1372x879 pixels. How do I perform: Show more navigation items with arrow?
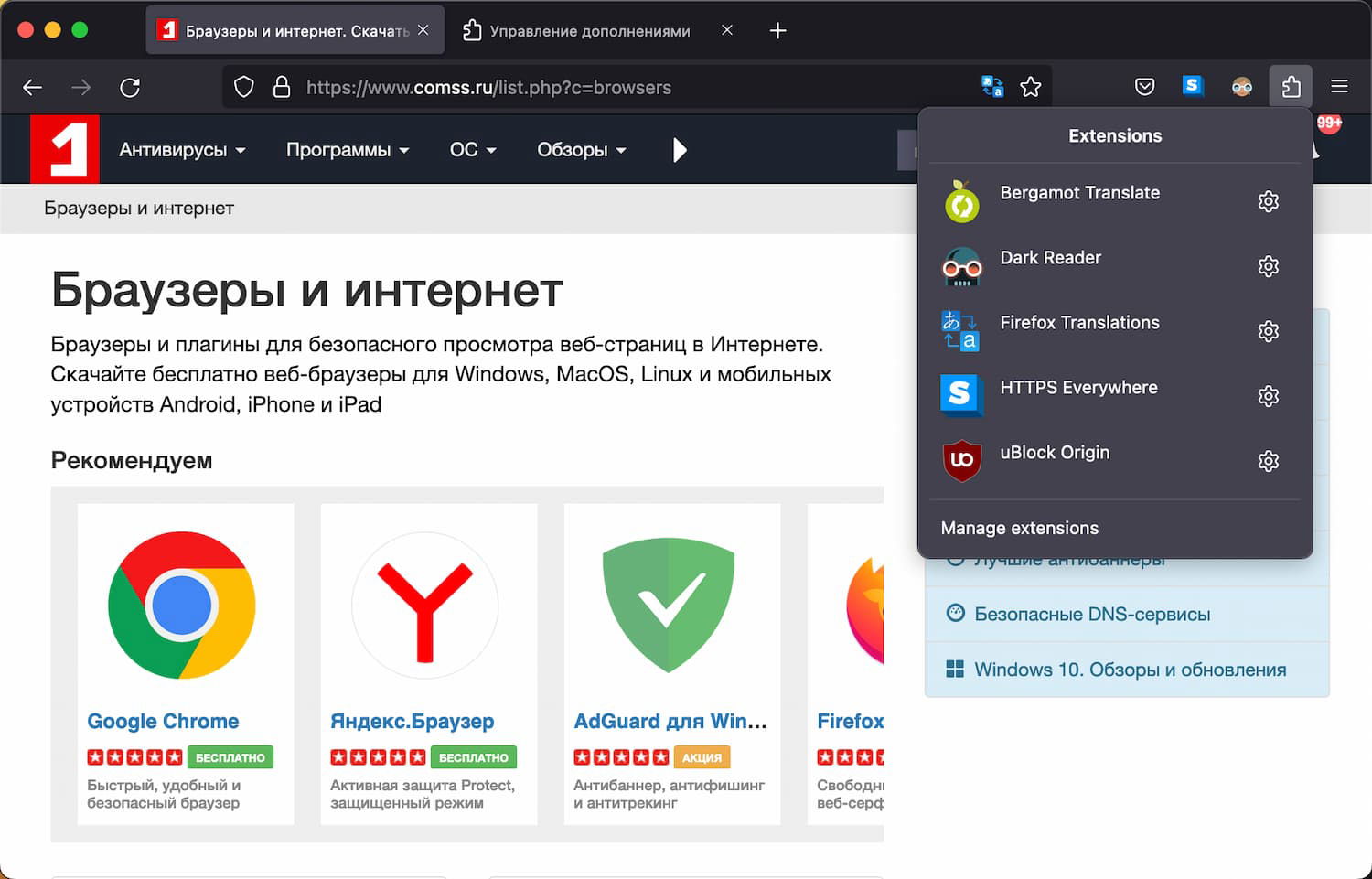pos(679,150)
